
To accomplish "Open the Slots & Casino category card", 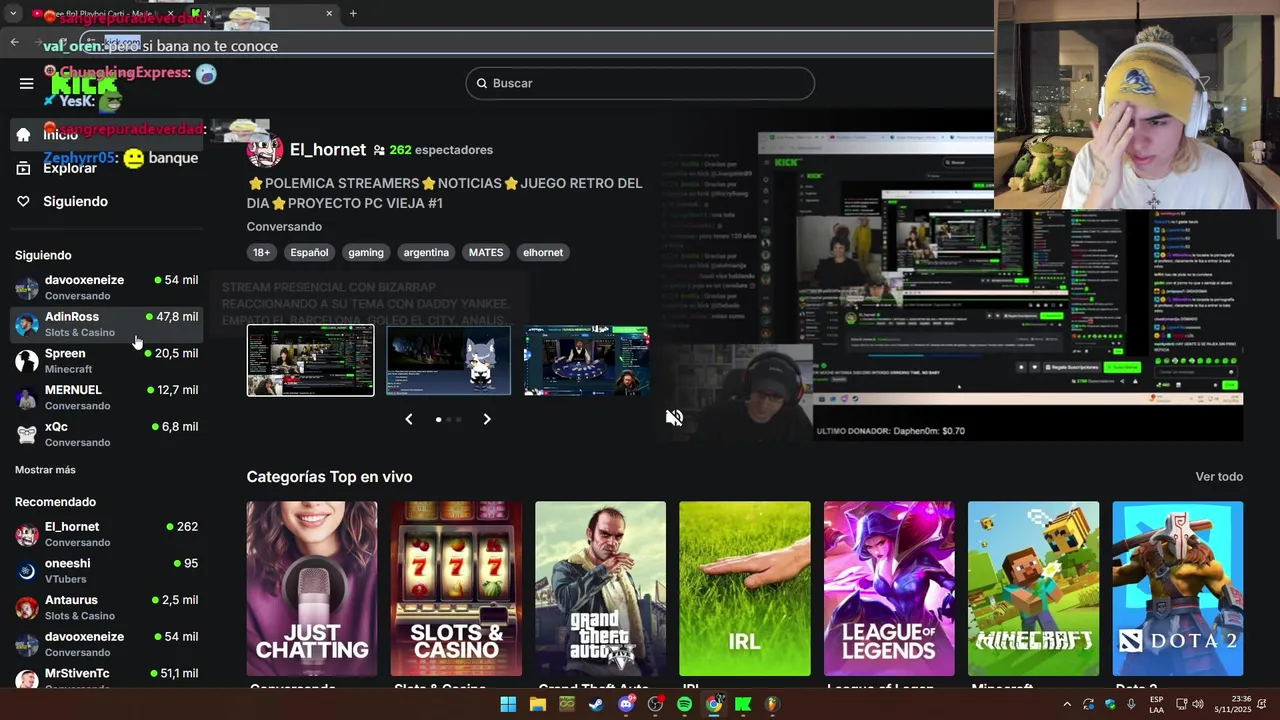I will pos(456,588).
